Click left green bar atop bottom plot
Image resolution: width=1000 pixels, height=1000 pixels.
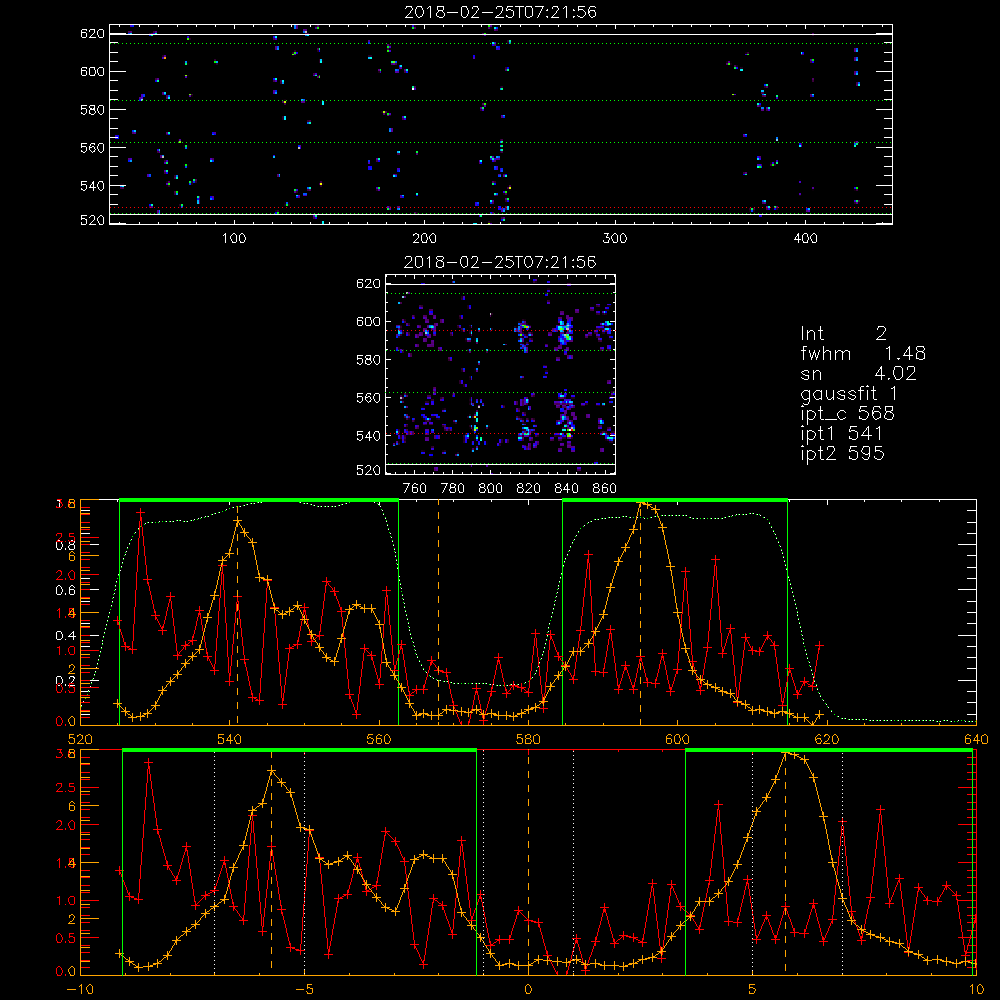pyautogui.click(x=299, y=751)
